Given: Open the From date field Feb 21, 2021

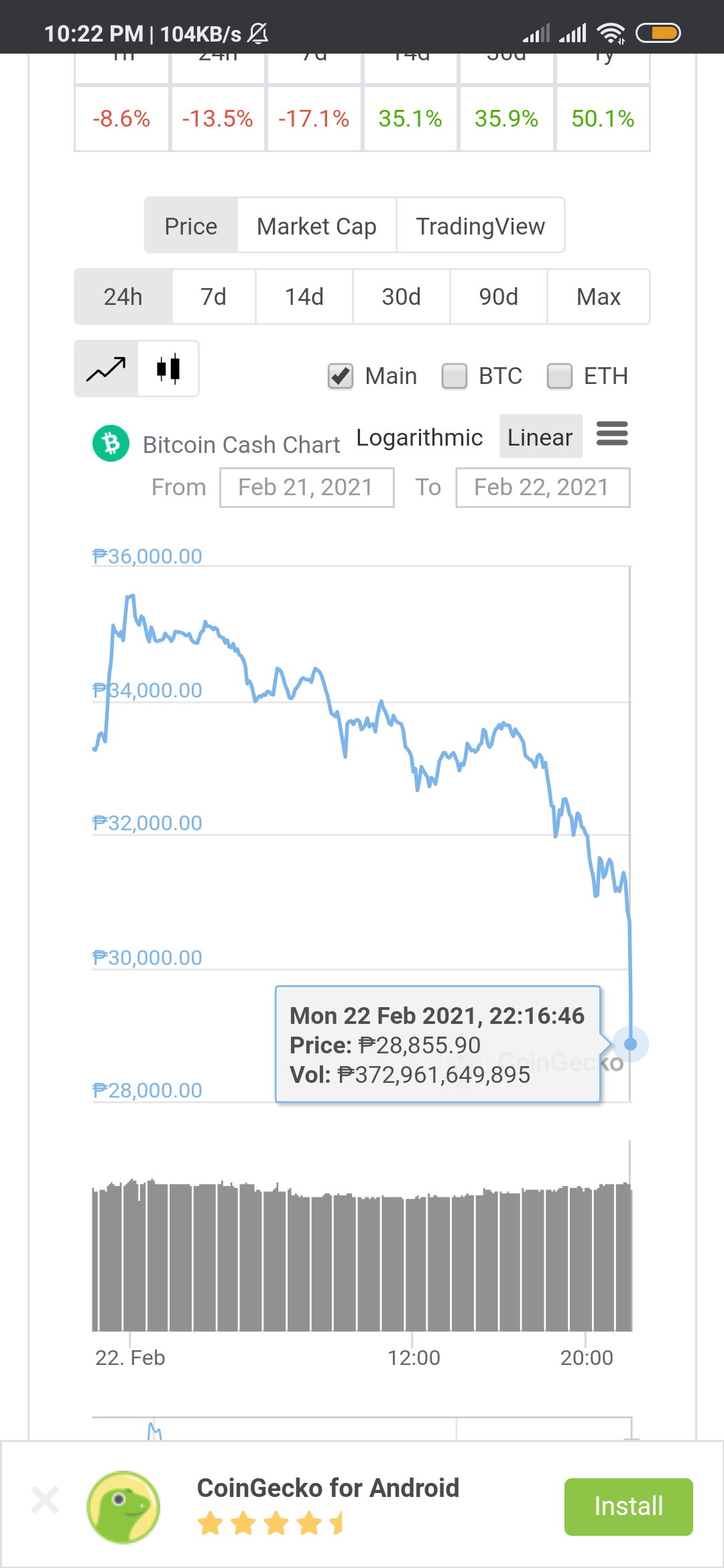Looking at the screenshot, I should coord(306,487).
